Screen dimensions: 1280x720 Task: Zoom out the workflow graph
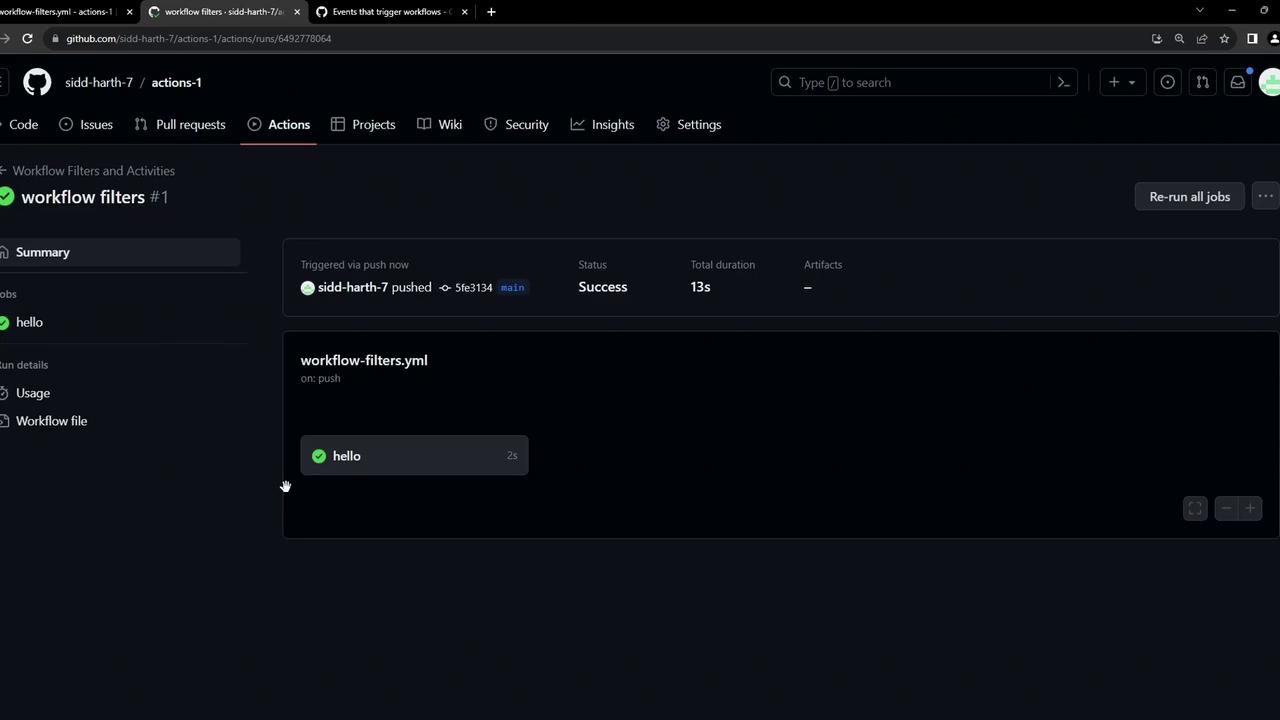[x=1226, y=509]
